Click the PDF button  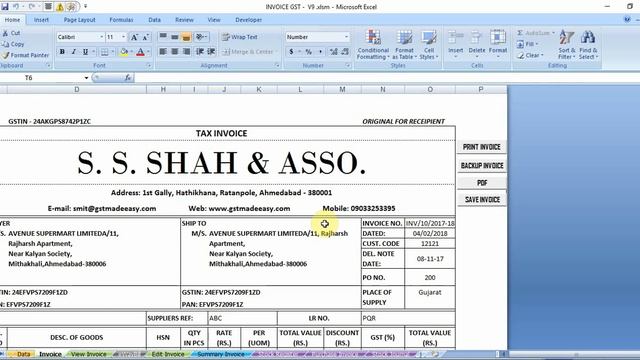pos(482,183)
